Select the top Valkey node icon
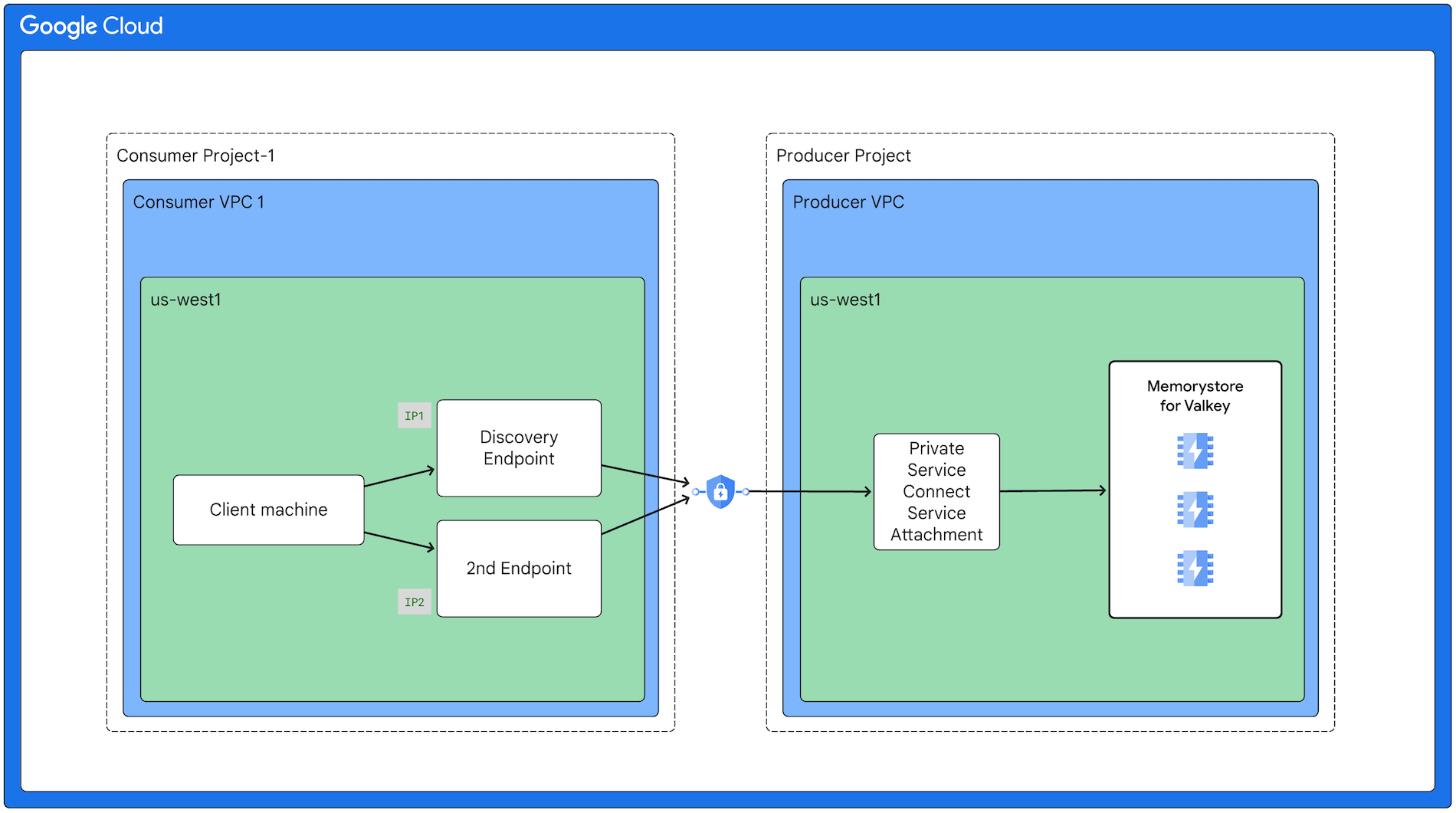1456x813 pixels. 1194,451
